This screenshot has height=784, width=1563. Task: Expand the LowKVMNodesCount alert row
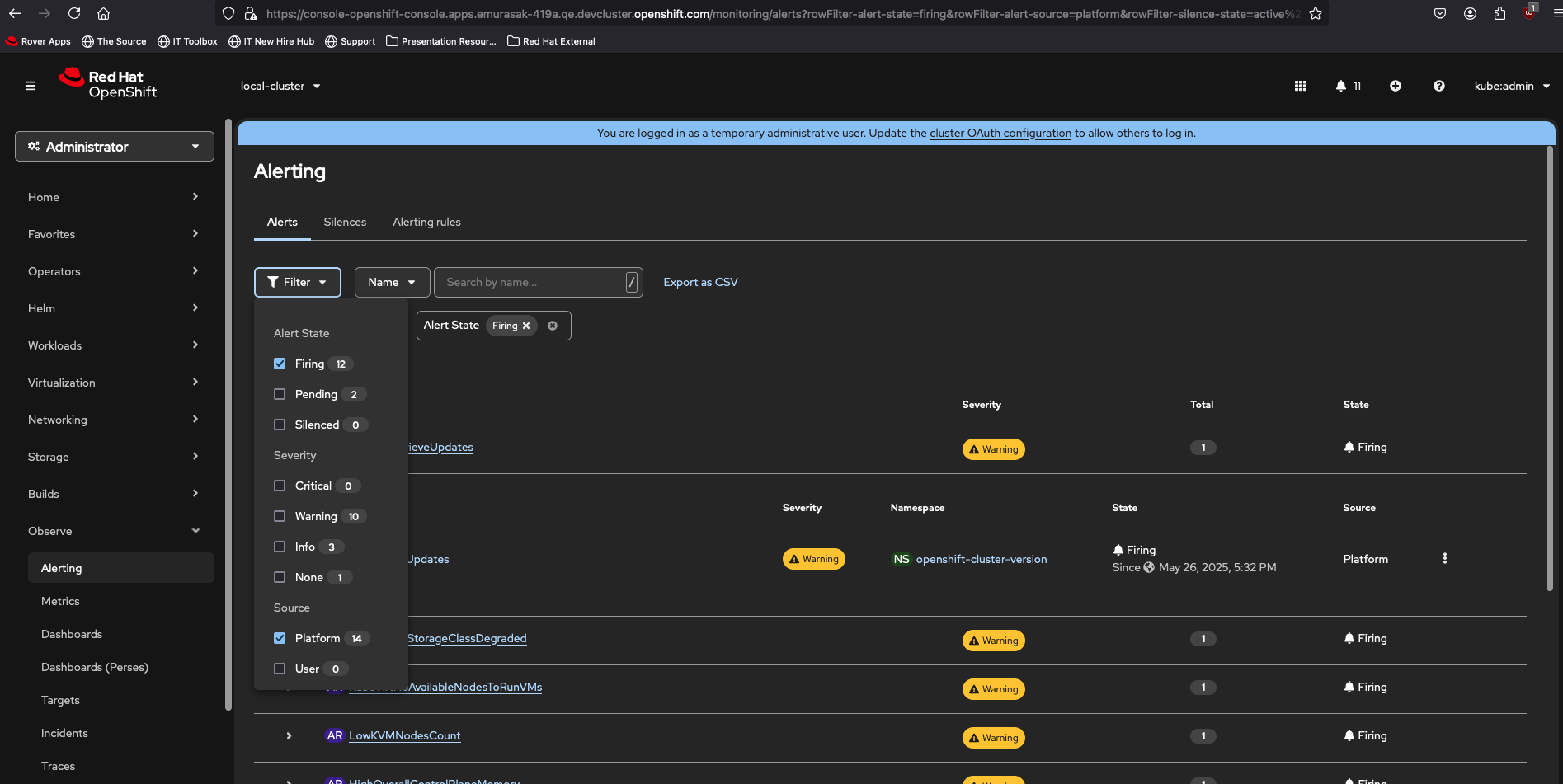pyautogui.click(x=289, y=735)
